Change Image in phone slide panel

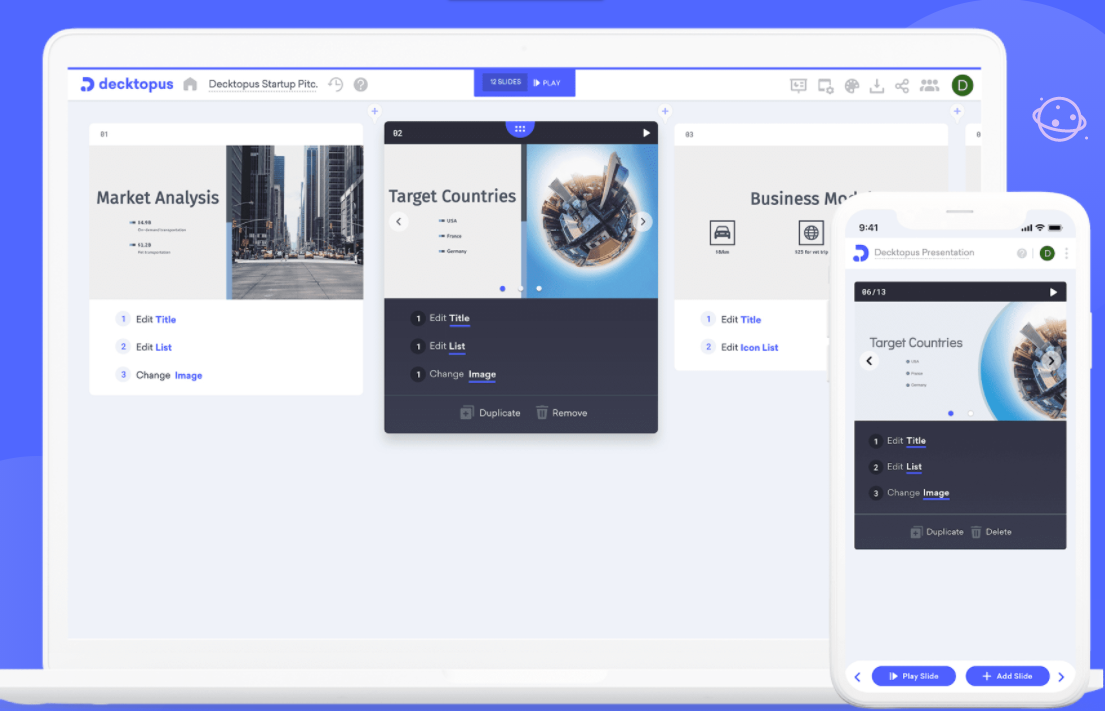[918, 493]
